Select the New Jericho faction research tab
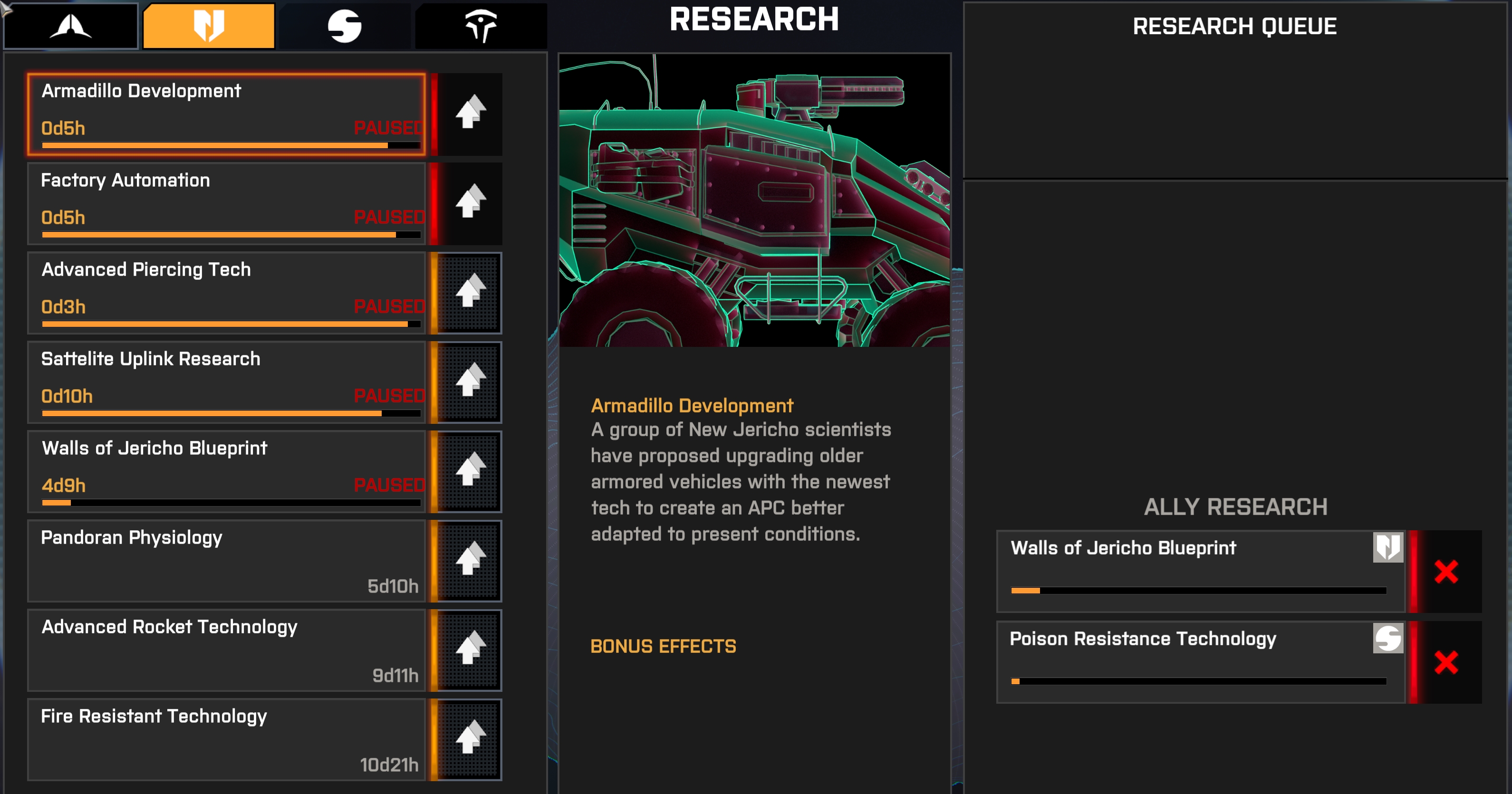This screenshot has width=1512, height=794. click(209, 26)
